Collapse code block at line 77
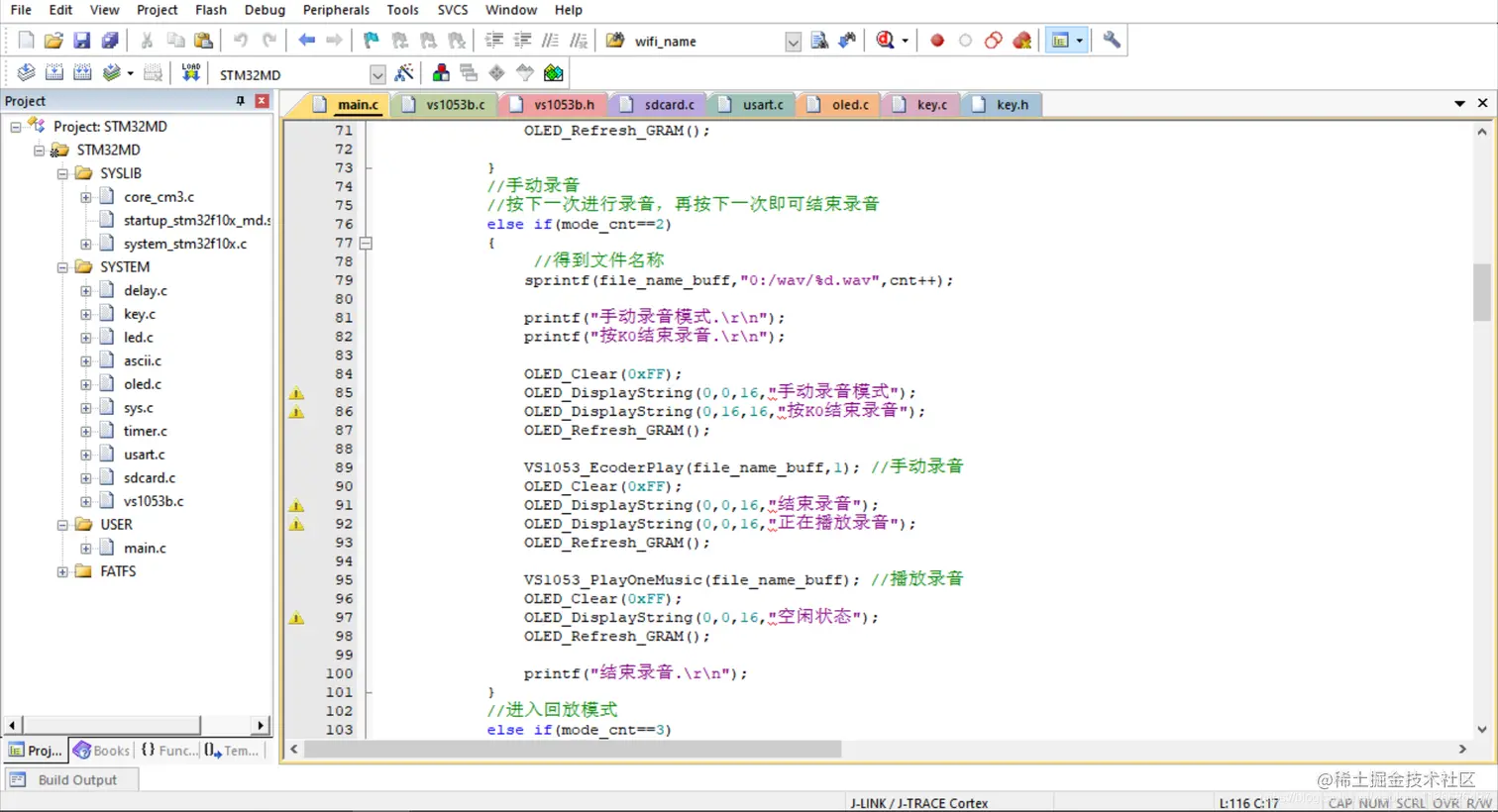 [x=366, y=243]
